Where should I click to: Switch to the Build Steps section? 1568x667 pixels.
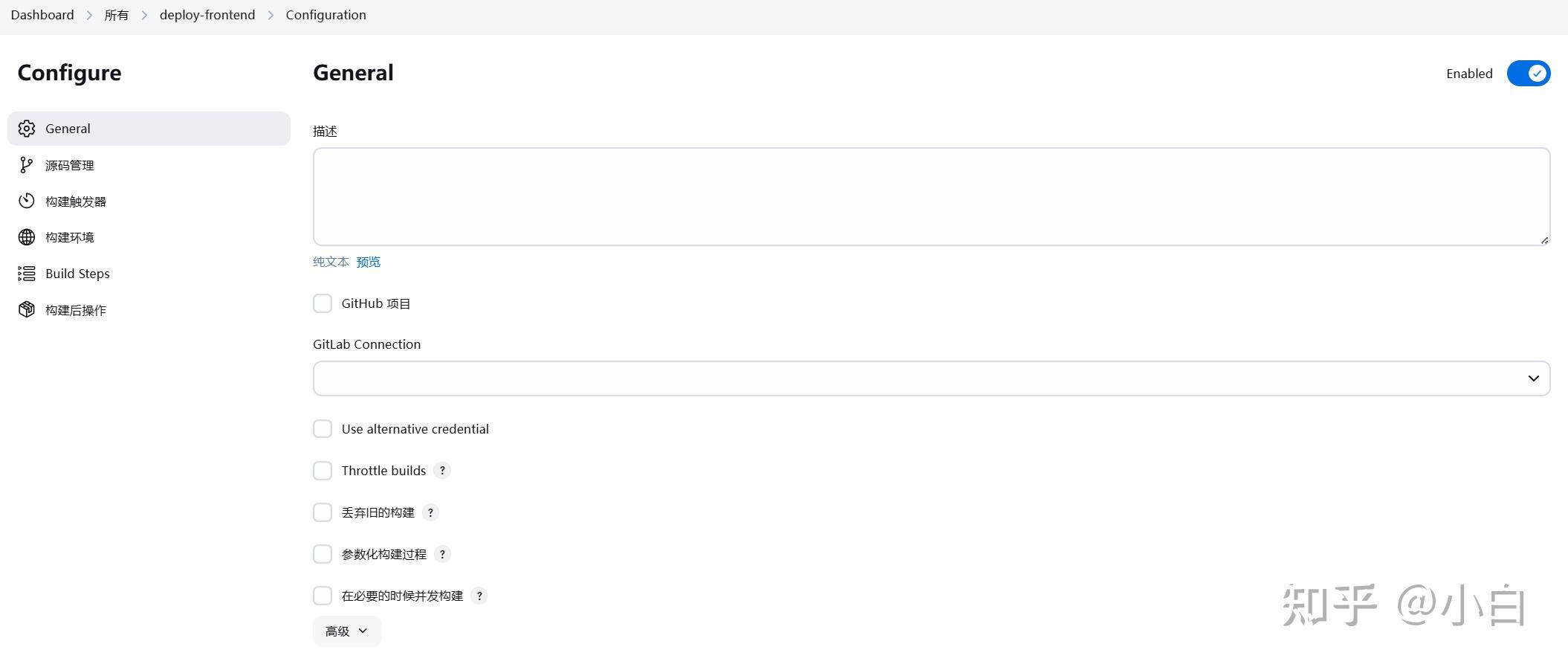tap(77, 273)
